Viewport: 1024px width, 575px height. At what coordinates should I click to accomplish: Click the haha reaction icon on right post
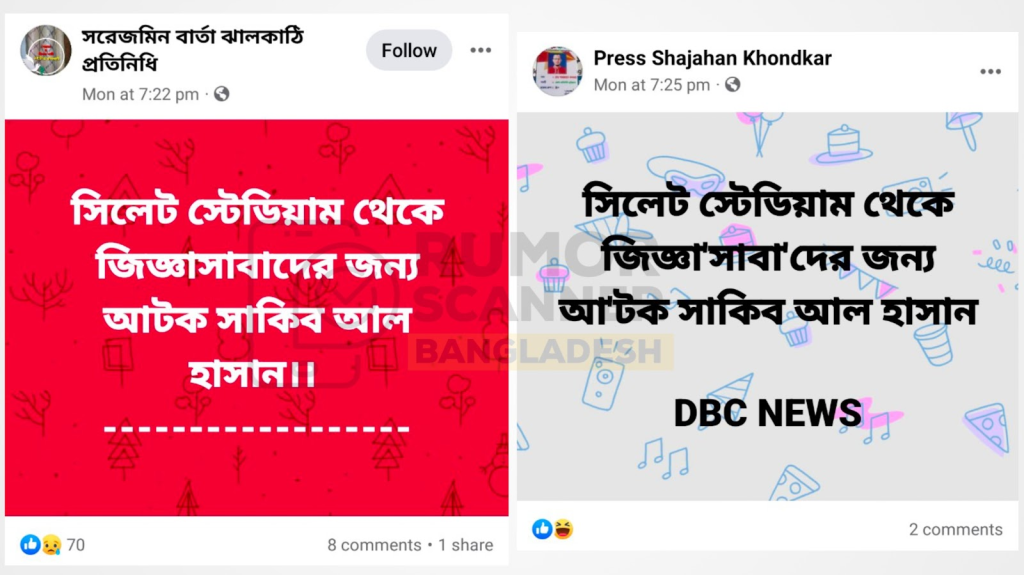pos(563,529)
